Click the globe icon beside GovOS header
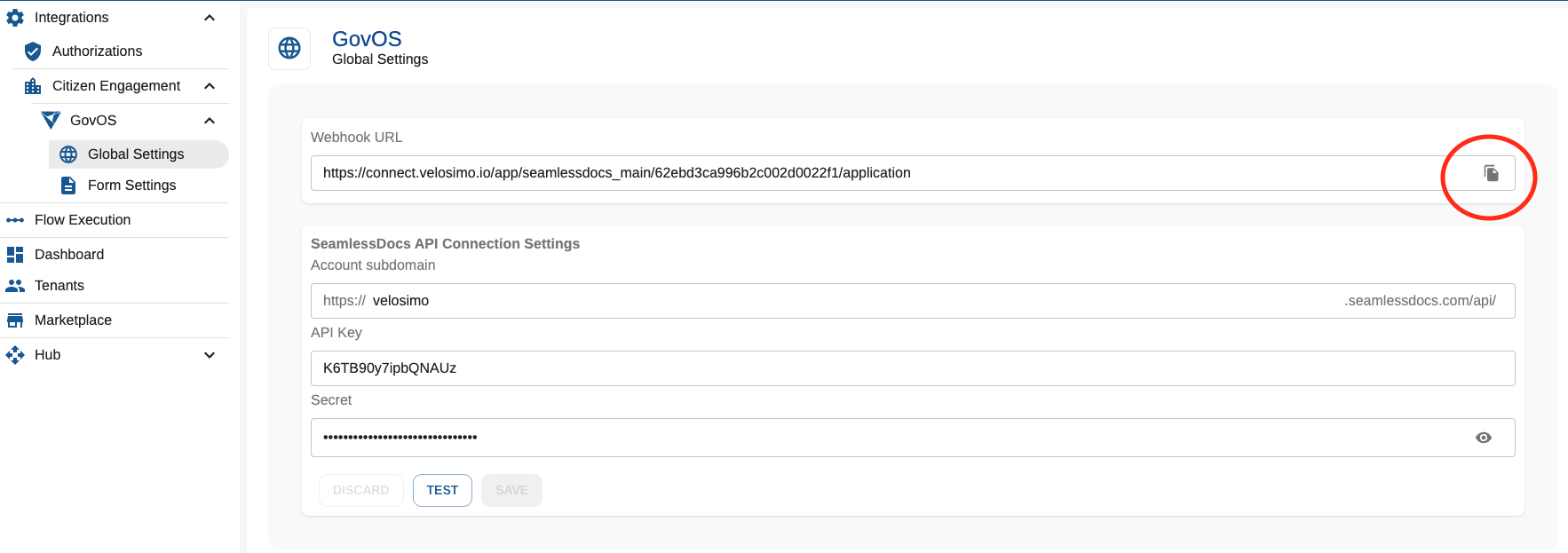The width and height of the screenshot is (1568, 553). click(x=289, y=48)
